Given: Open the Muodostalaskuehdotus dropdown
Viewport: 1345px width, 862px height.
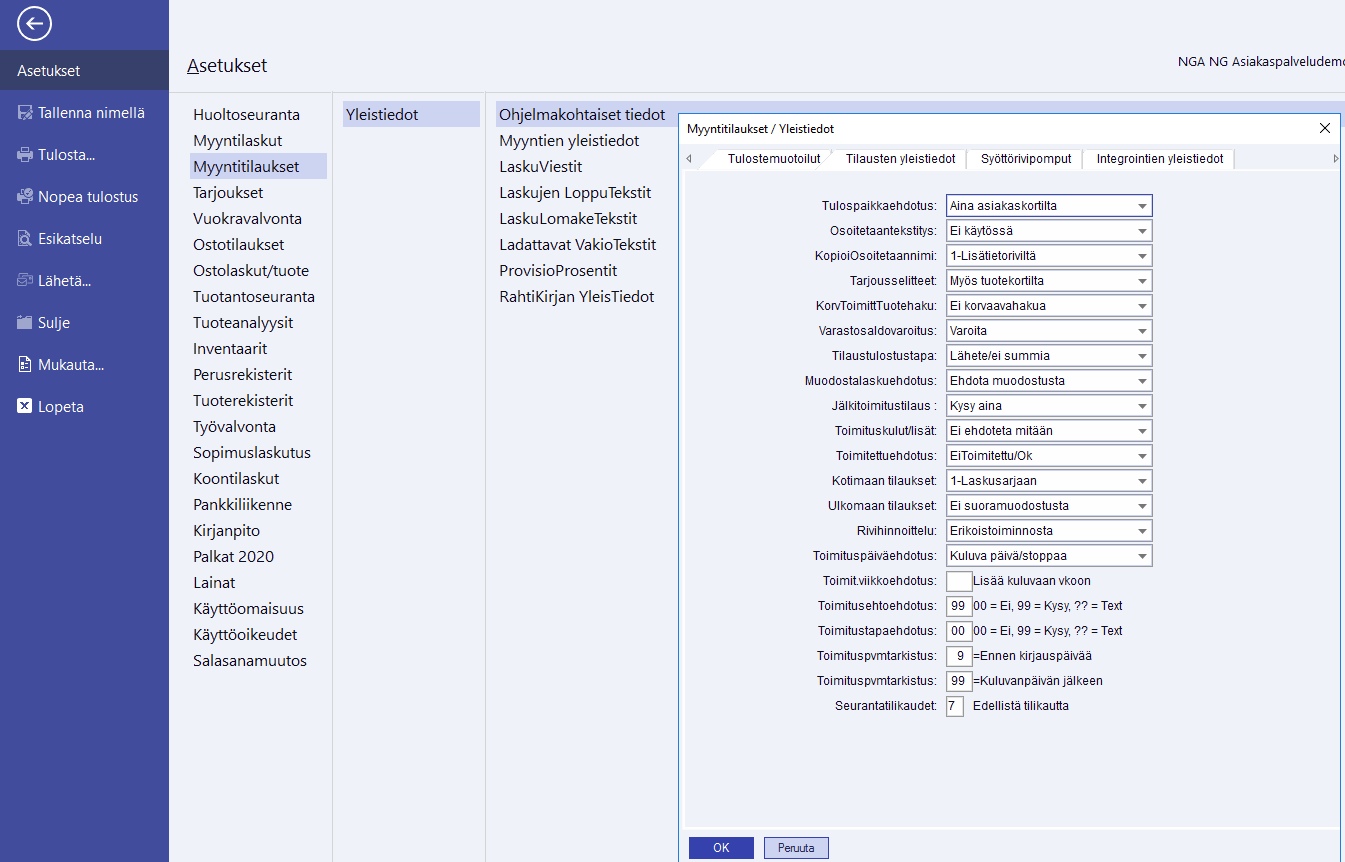Looking at the screenshot, I should click(x=1049, y=381).
